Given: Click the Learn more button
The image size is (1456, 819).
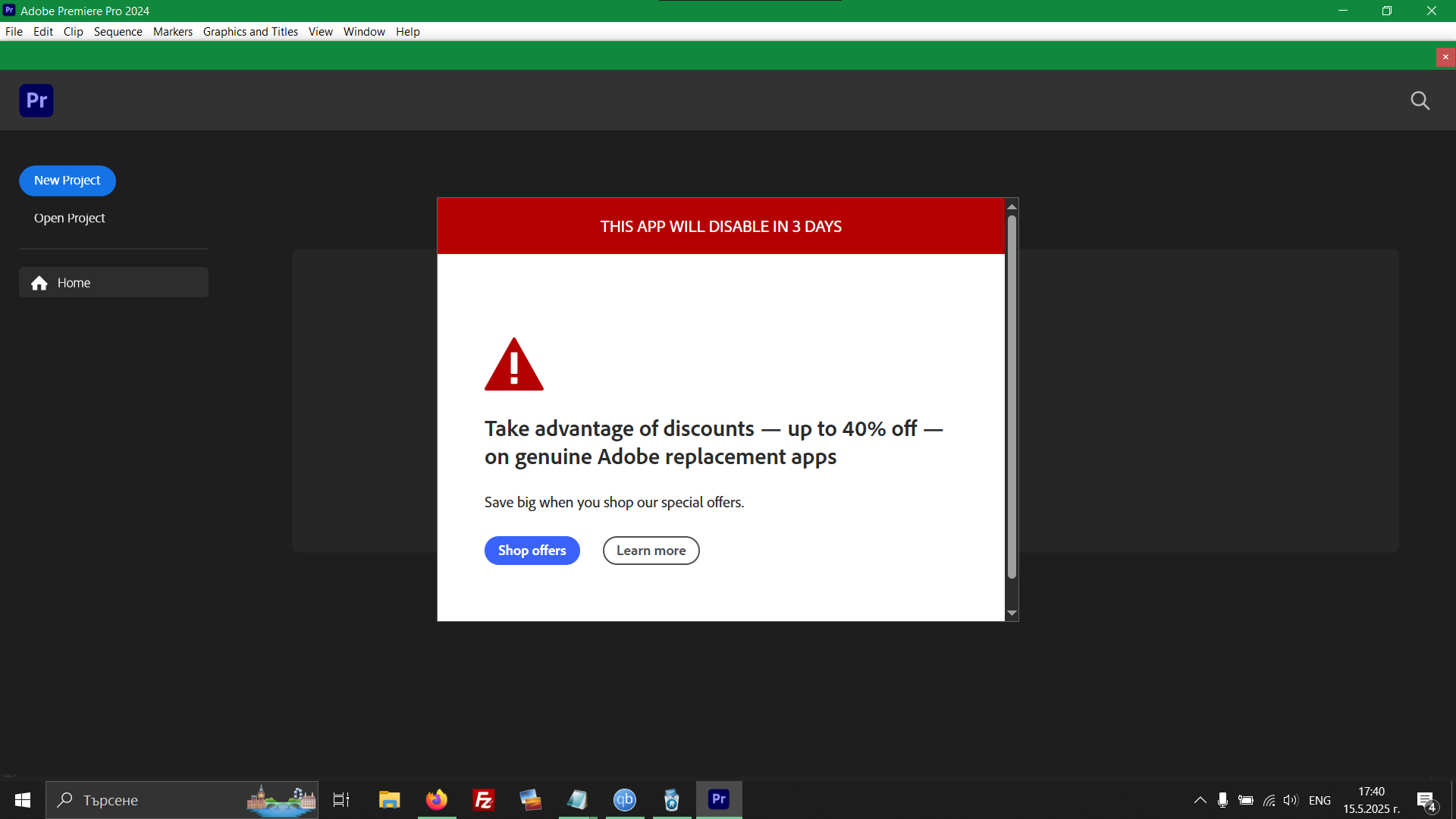Looking at the screenshot, I should pos(651,551).
